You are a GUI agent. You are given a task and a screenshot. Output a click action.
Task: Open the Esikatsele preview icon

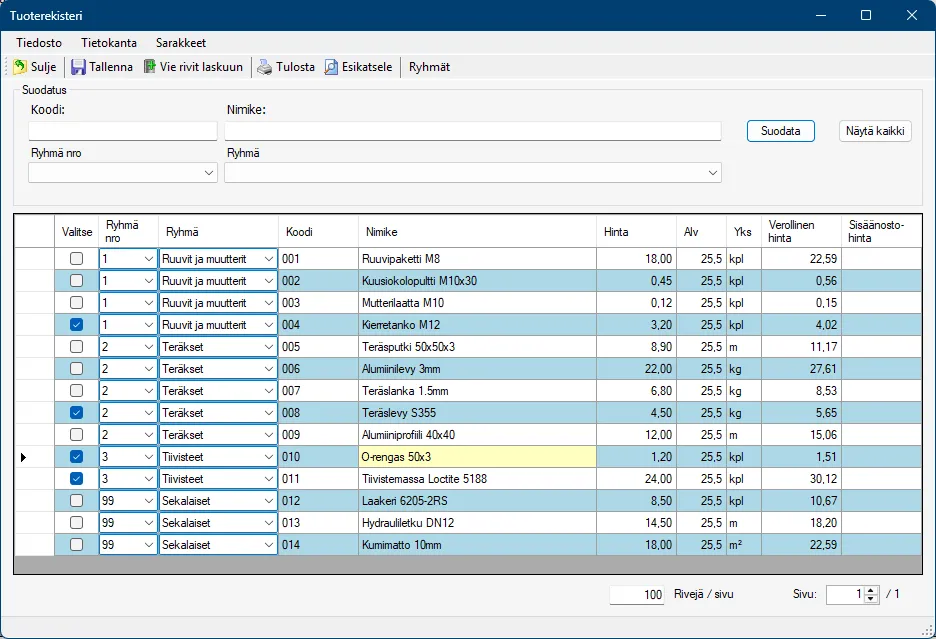point(332,67)
